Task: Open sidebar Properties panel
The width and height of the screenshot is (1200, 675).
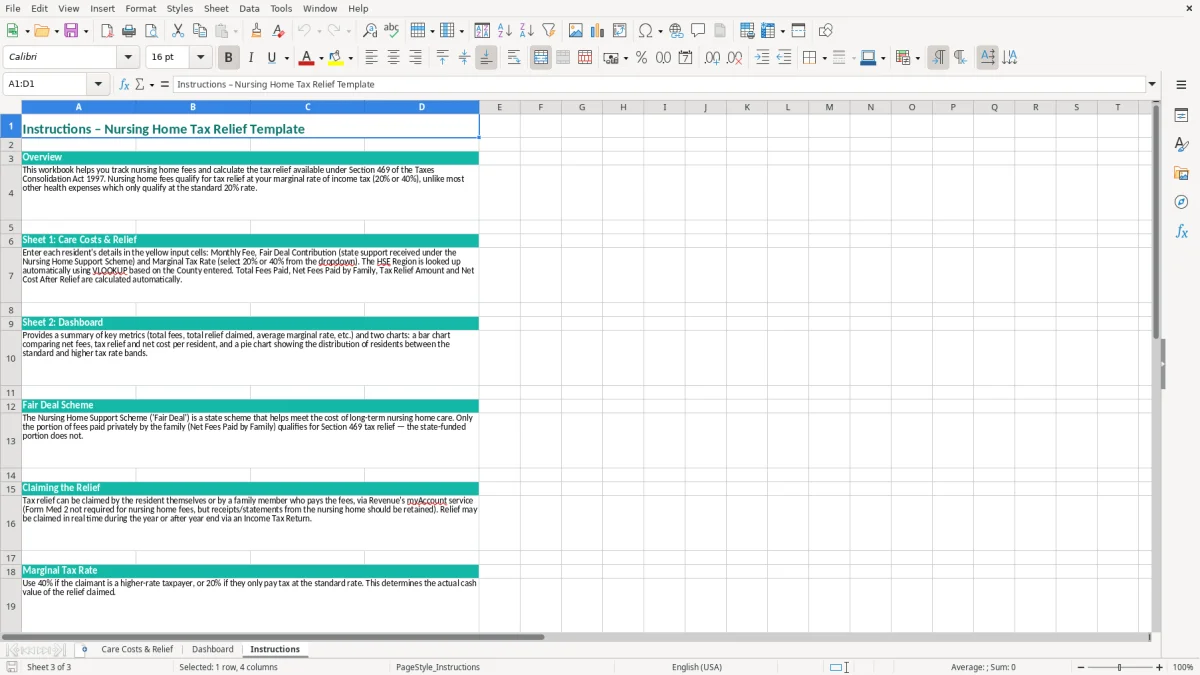Action: pyautogui.click(x=1181, y=115)
